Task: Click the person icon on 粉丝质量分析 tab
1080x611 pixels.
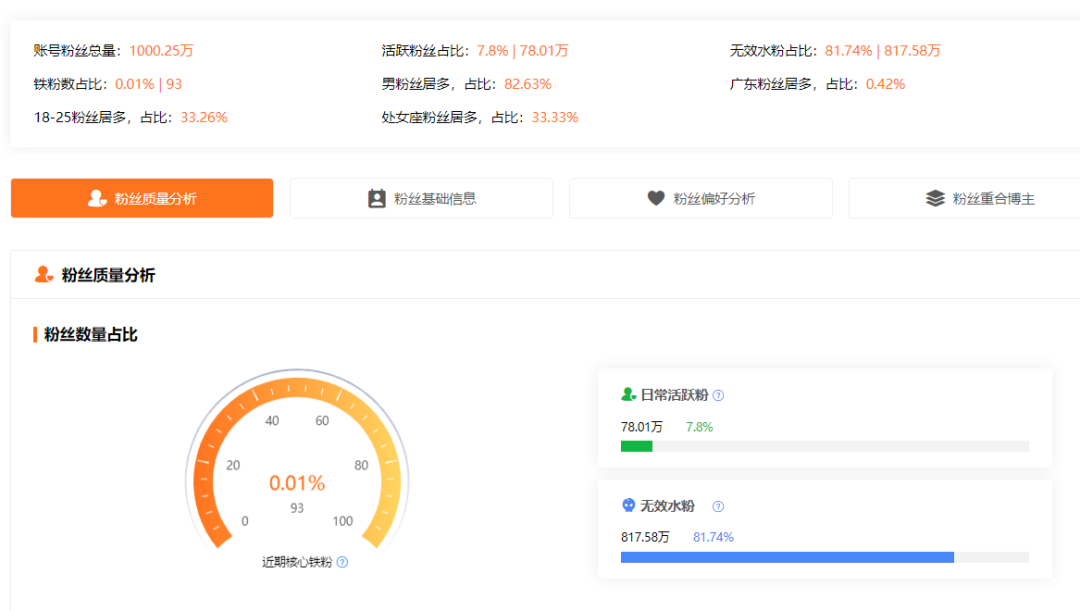Action: [x=96, y=198]
